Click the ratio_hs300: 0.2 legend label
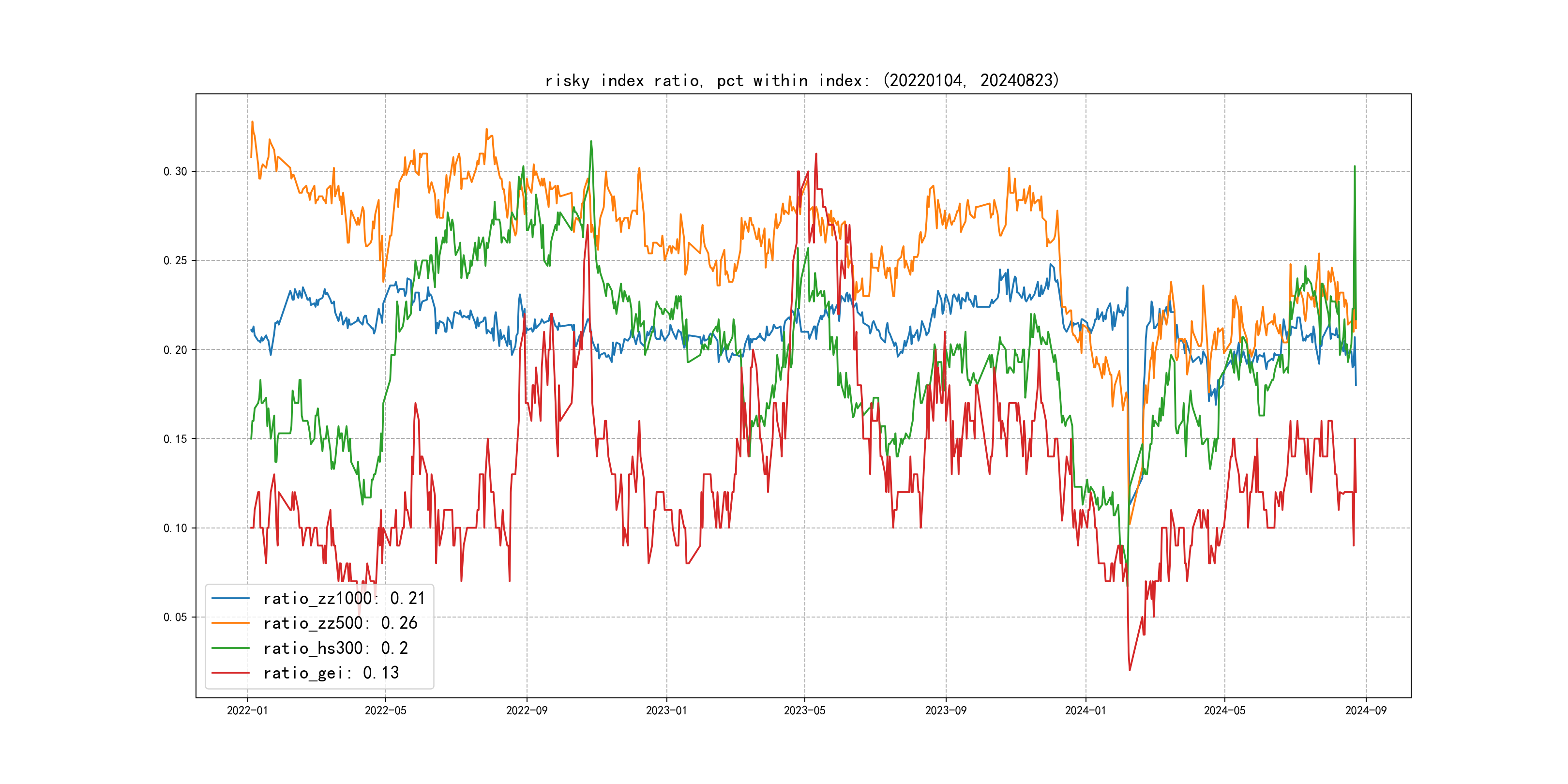The image size is (1568, 784). (335, 648)
